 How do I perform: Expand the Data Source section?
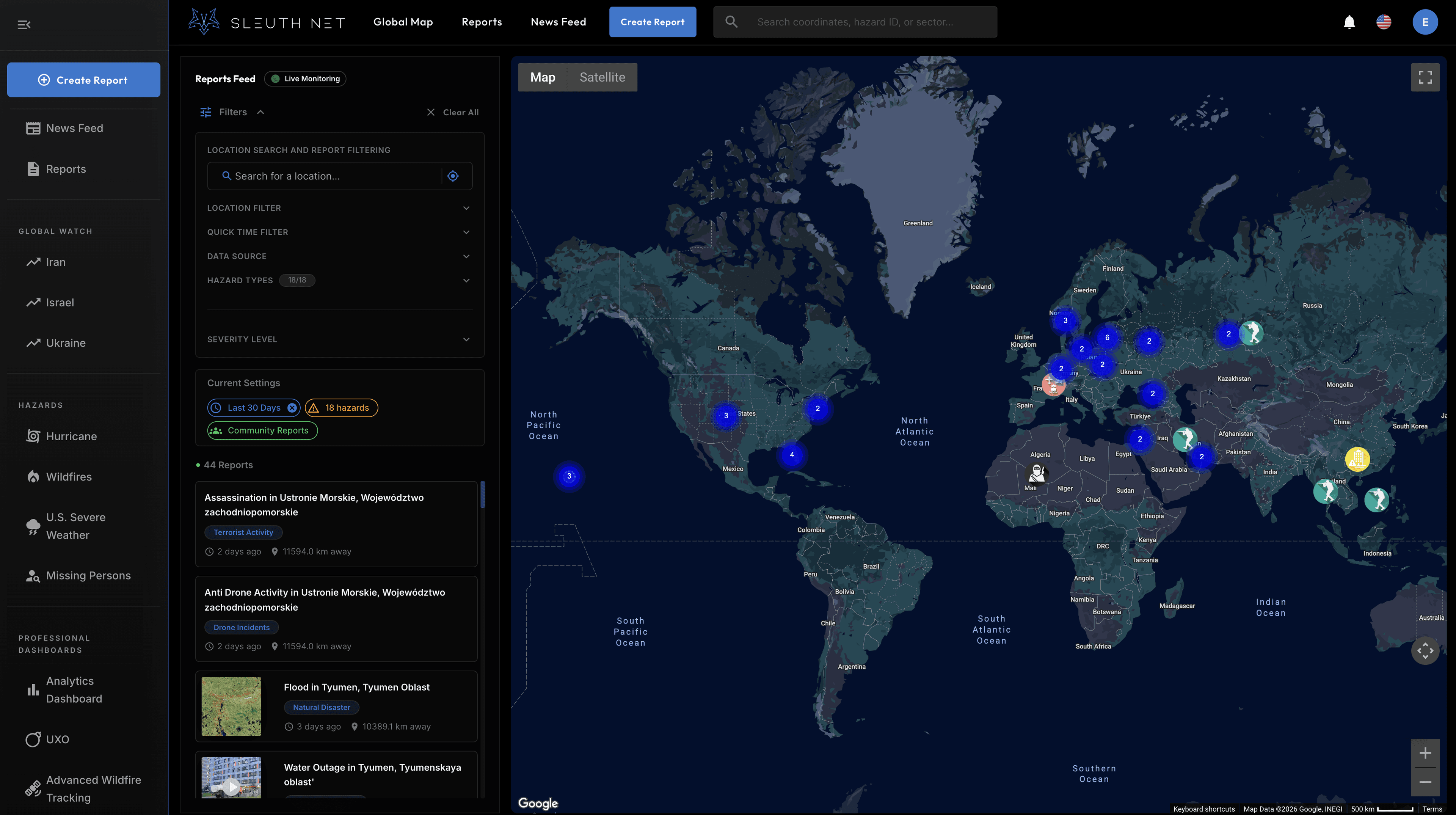tap(339, 256)
